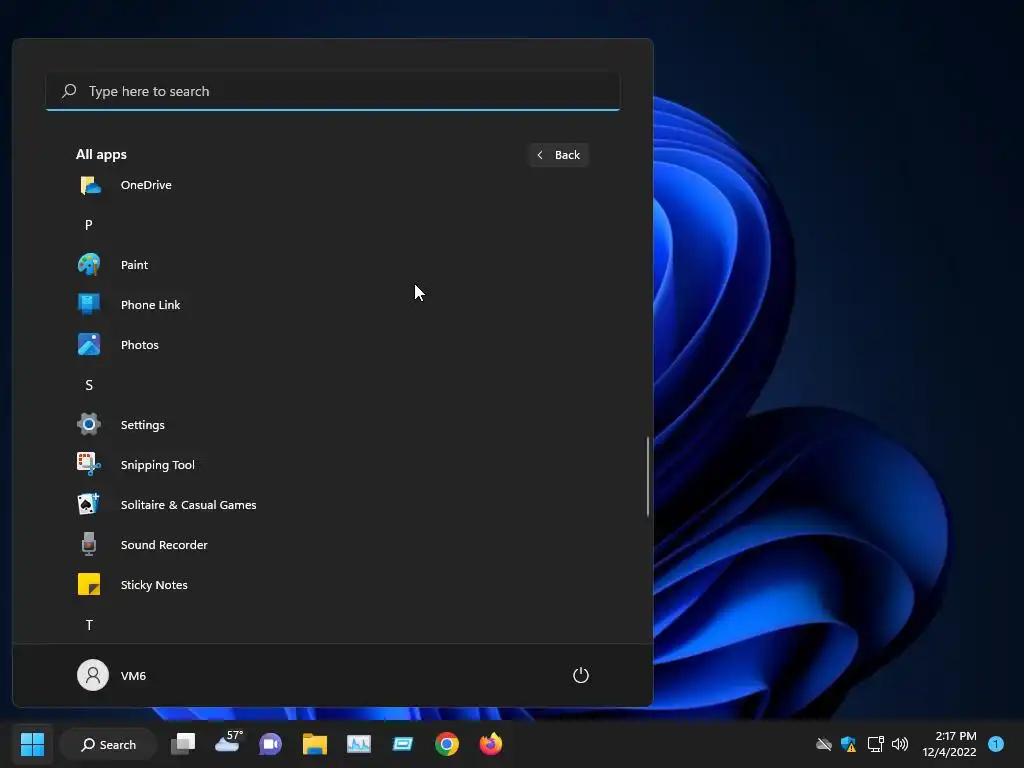Click the power button icon
This screenshot has height=768, width=1024.
tap(581, 675)
